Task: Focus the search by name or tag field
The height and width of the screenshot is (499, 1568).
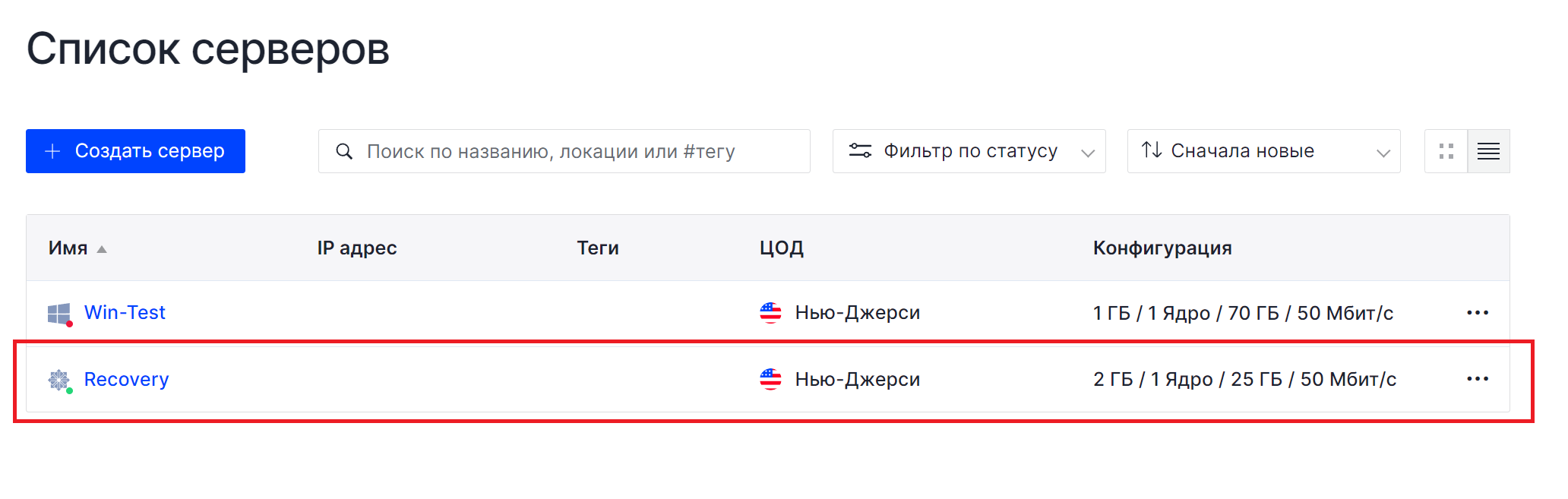Action: [564, 151]
